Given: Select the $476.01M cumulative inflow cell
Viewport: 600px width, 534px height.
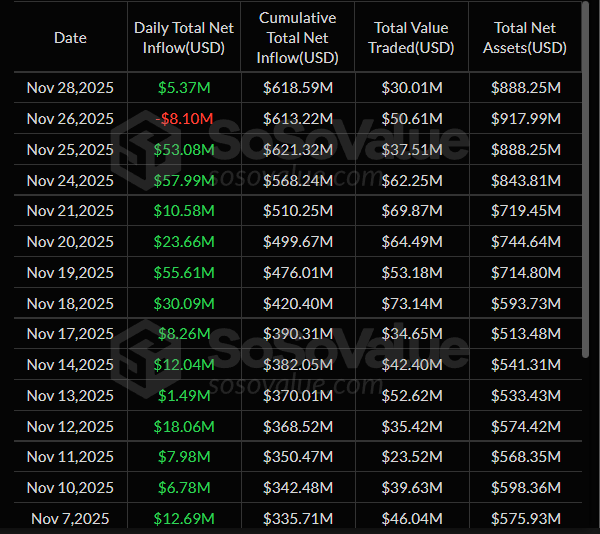Looking at the screenshot, I should pyautogui.click(x=297, y=273).
